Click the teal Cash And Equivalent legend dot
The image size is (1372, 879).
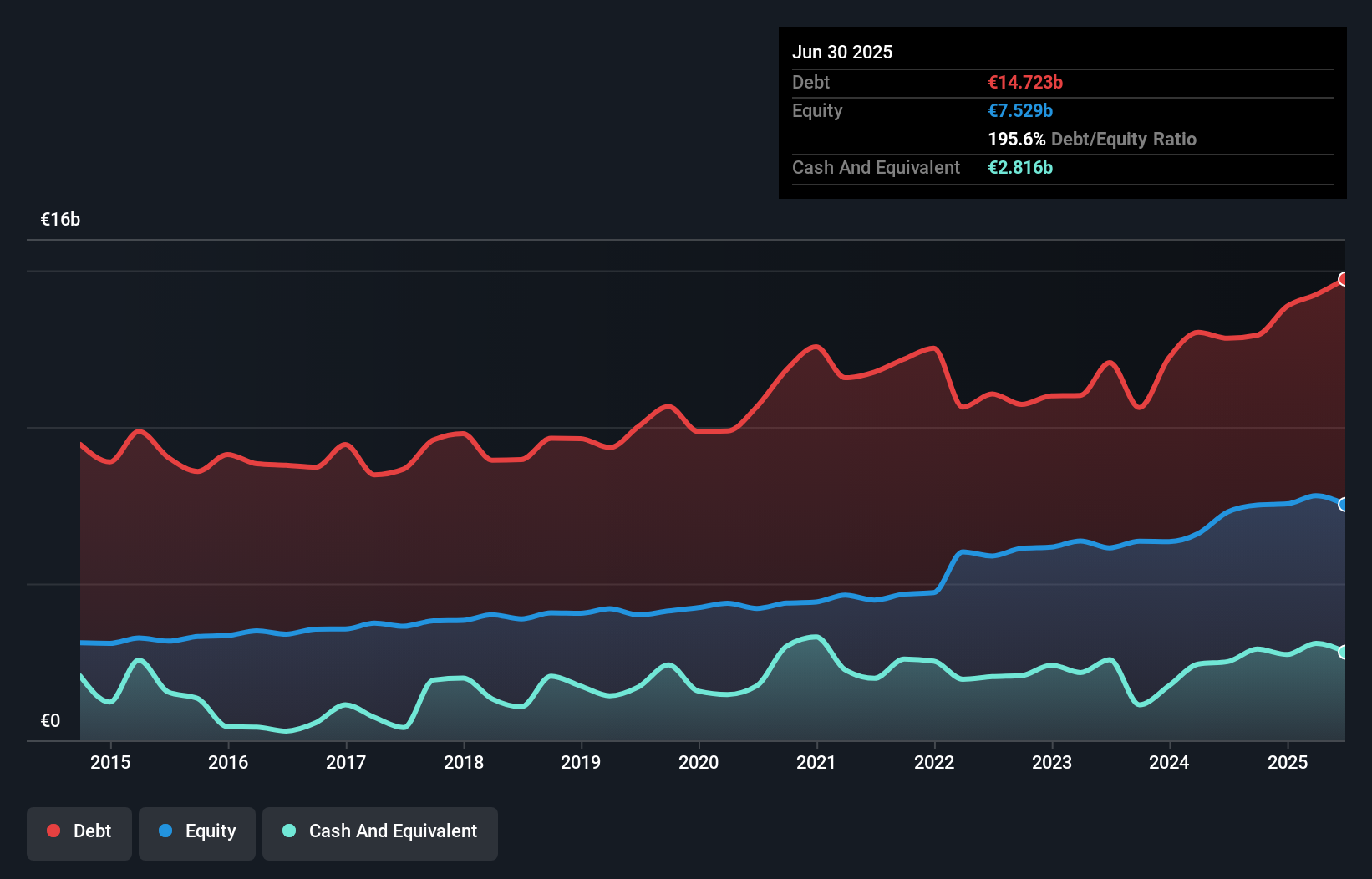coord(287,831)
